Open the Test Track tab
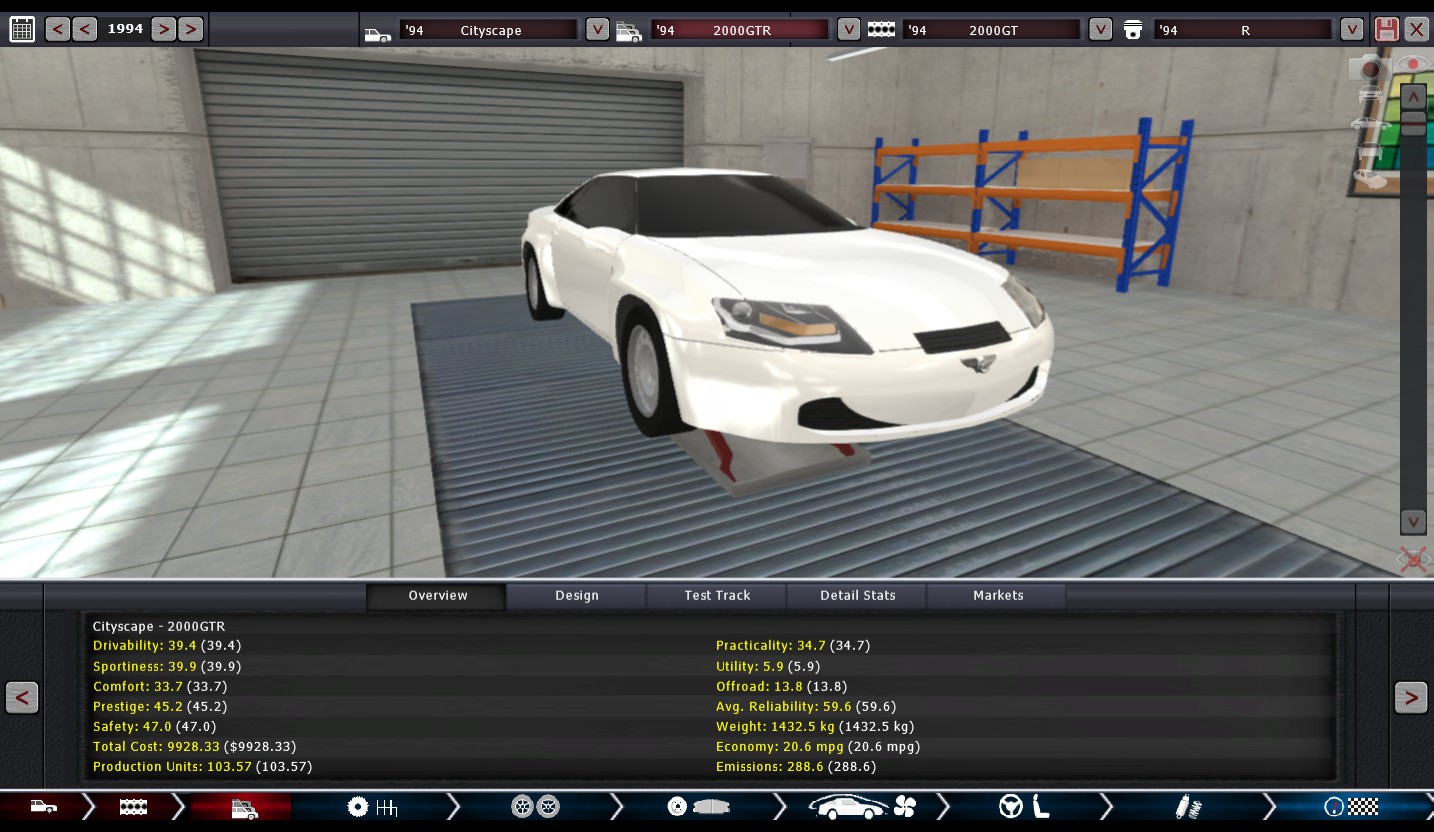1434x832 pixels. [x=717, y=596]
